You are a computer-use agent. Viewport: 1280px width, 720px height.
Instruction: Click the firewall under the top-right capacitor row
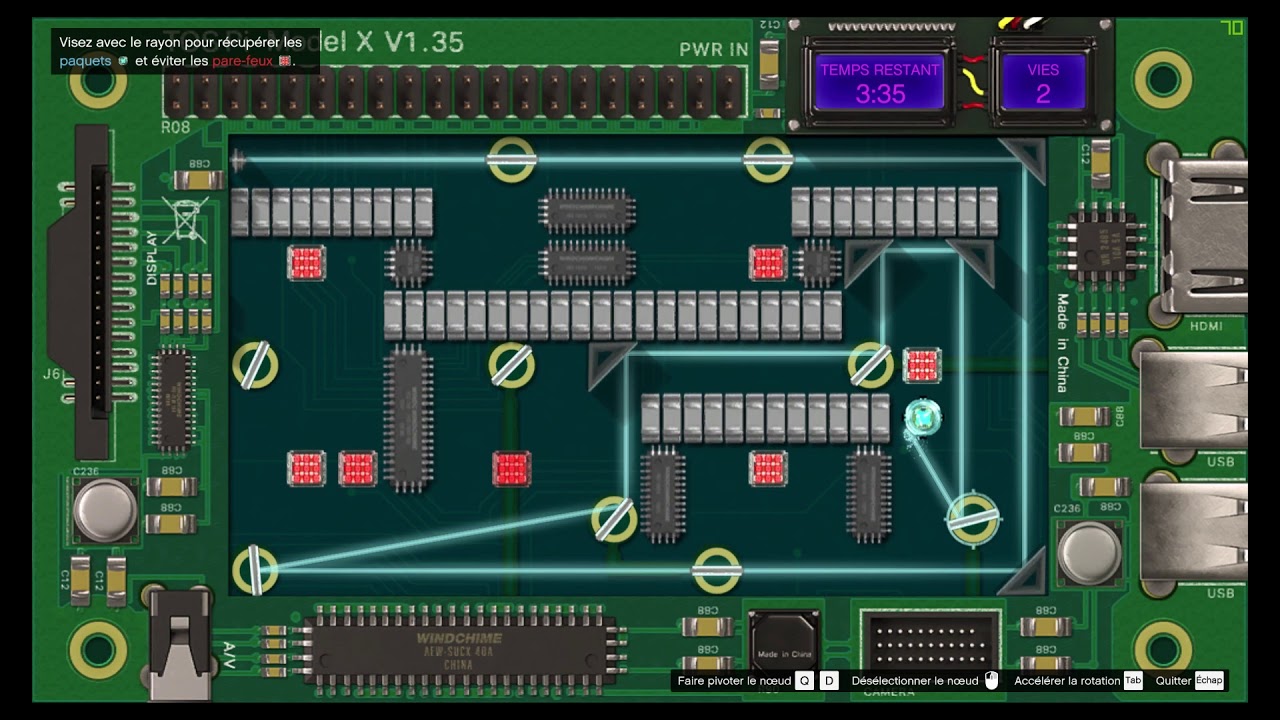tap(768, 263)
